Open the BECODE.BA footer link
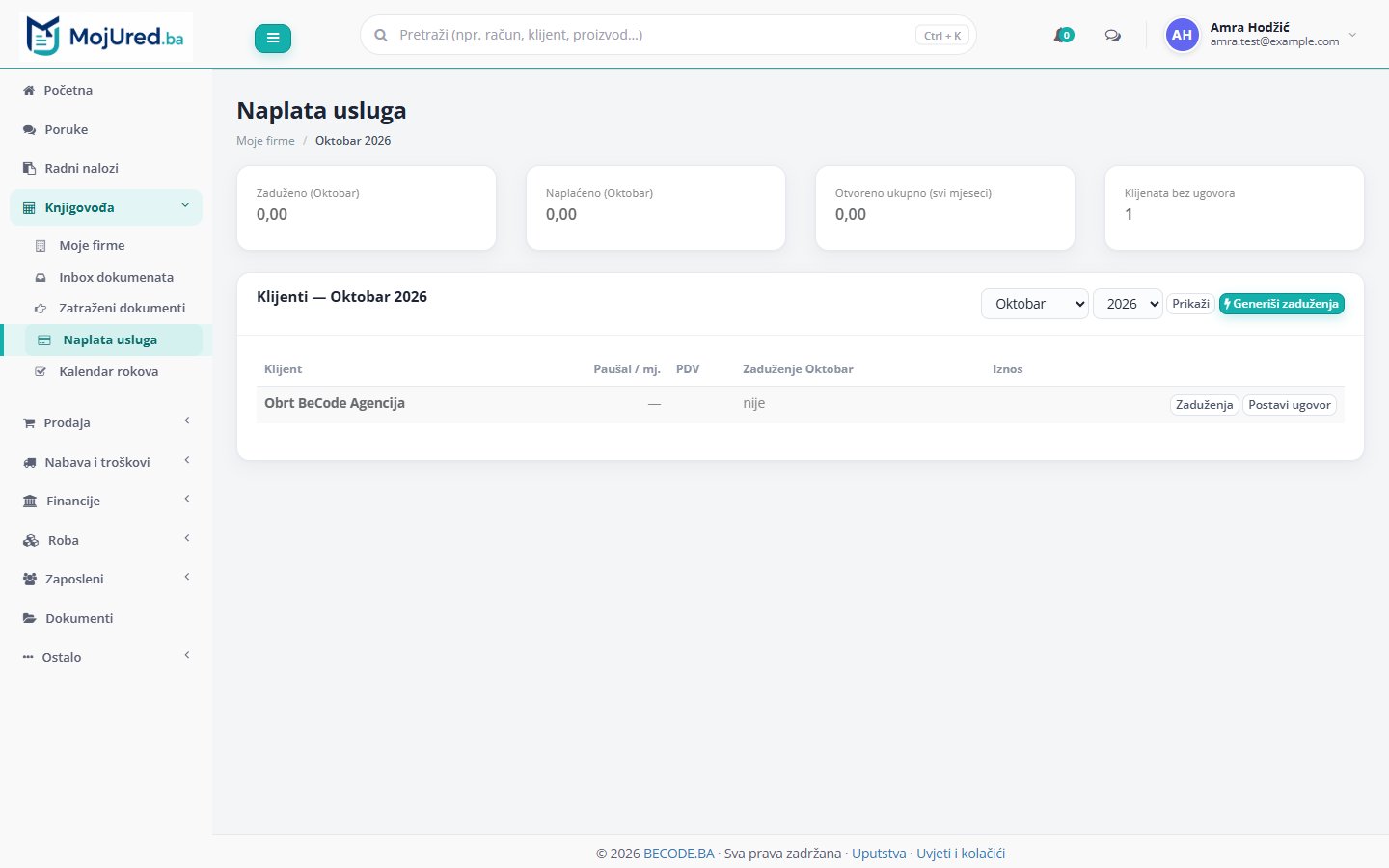Screen dimensions: 1389x868 point(679,854)
